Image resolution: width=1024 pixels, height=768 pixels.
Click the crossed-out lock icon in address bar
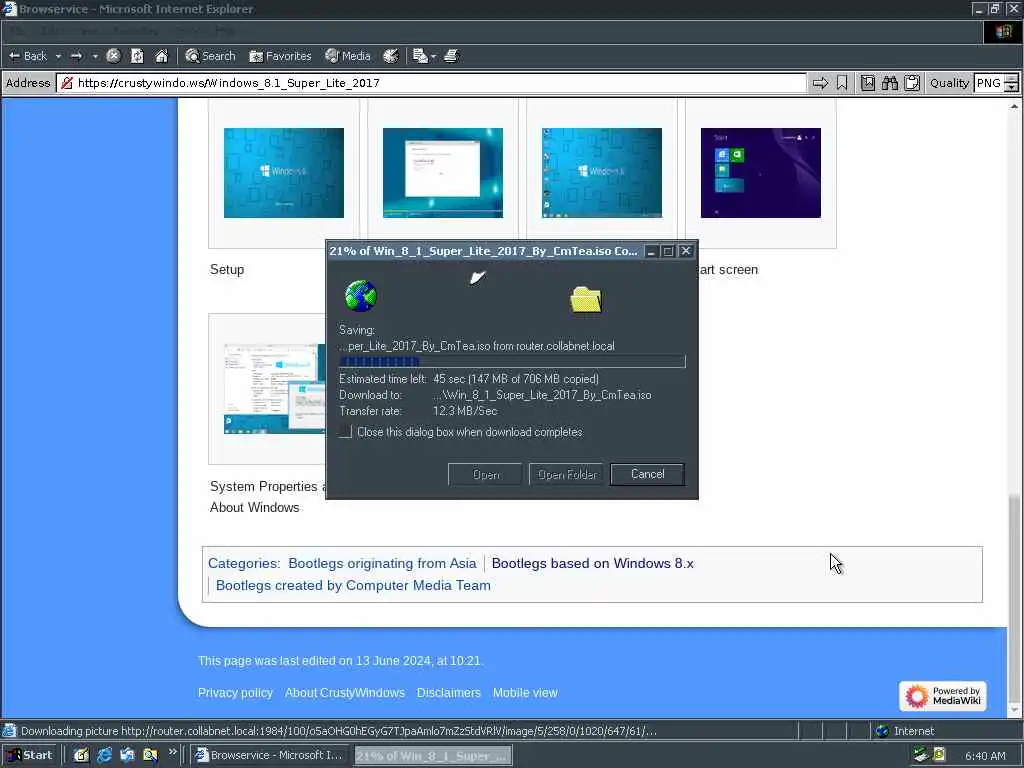coord(67,83)
